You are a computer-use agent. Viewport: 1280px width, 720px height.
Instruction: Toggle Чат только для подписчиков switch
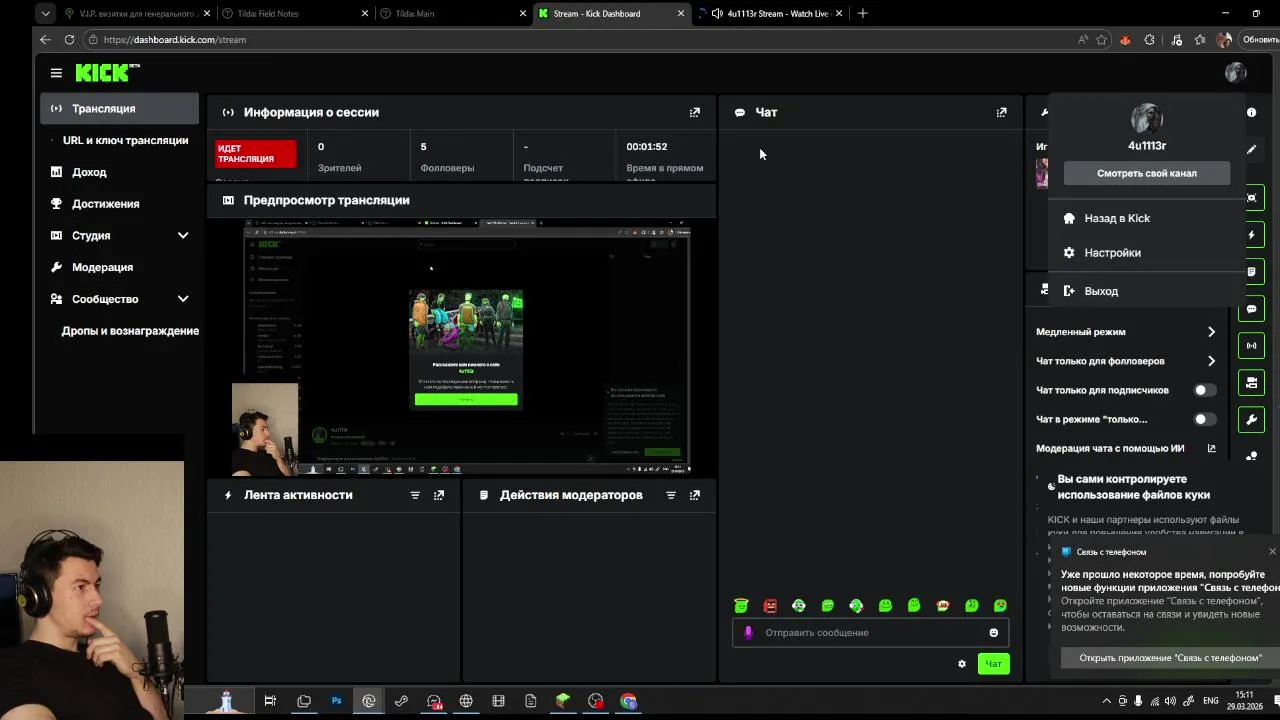point(1205,390)
